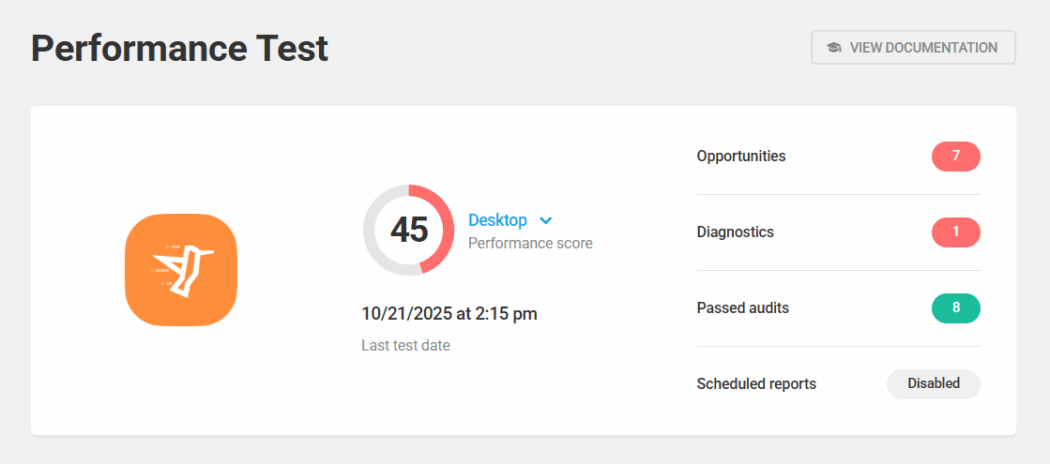Select the red Opportunities count badge
The height and width of the screenshot is (464, 1050).
click(x=955, y=157)
